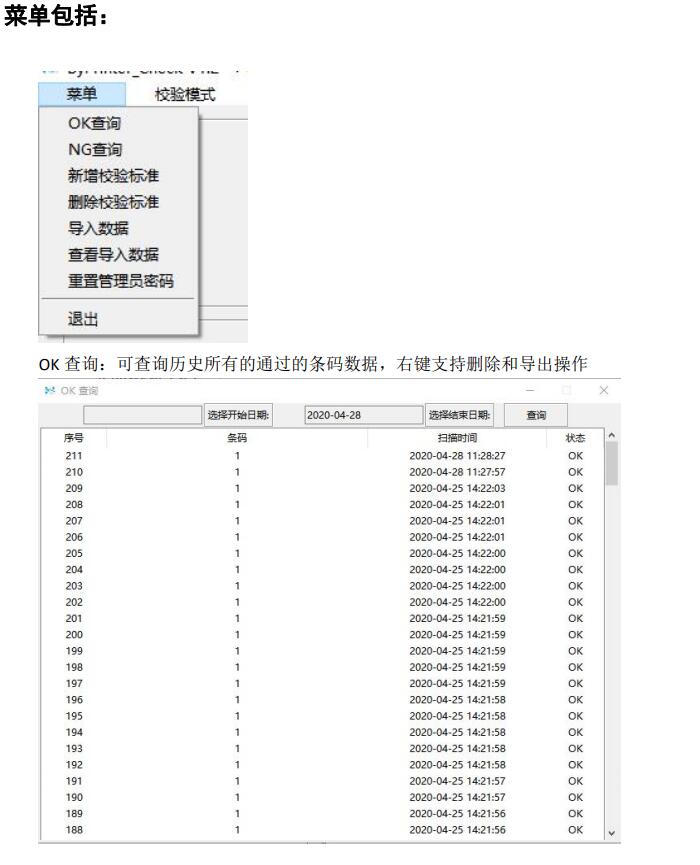Click 导入数据 menu item
Viewport: 700px width, 865px height.
pyautogui.click(x=91, y=228)
